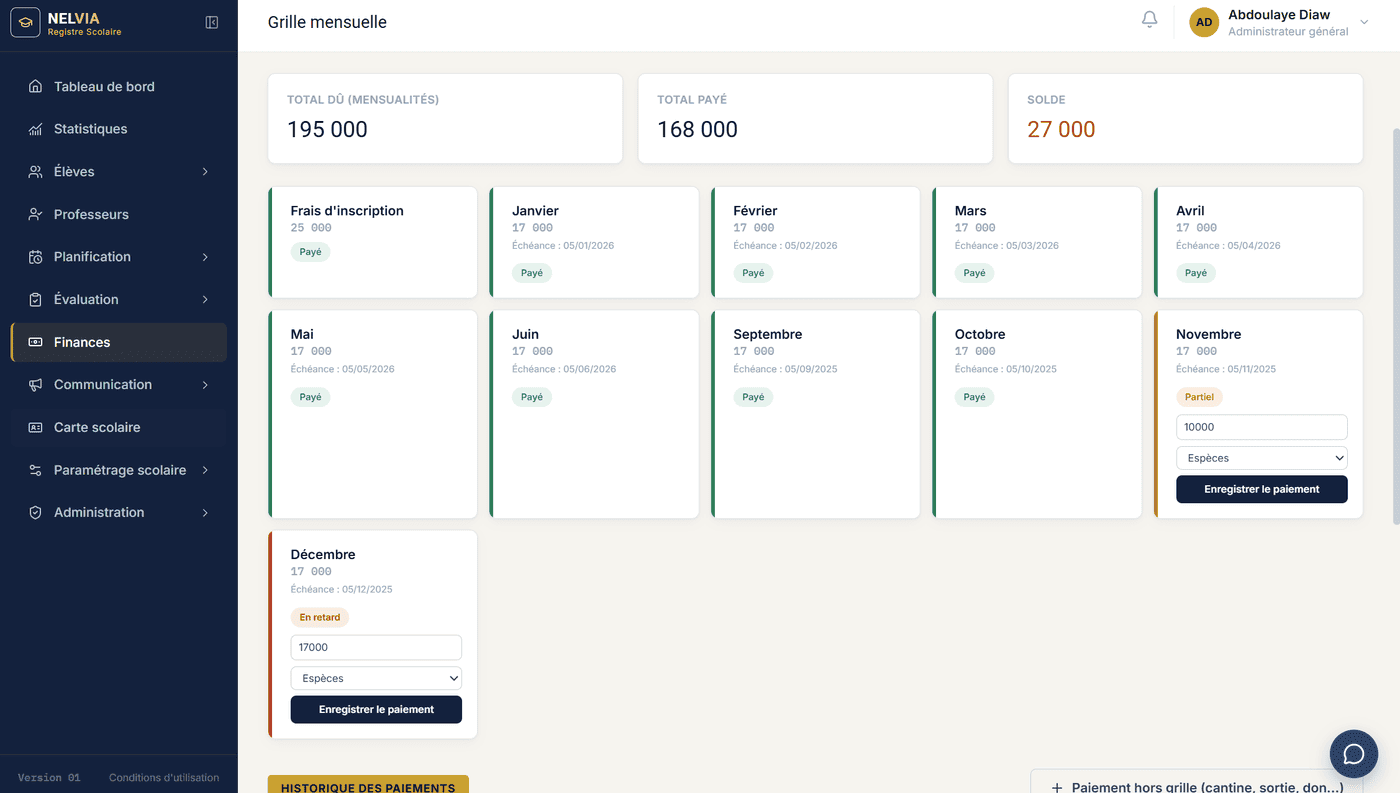Click Échéance : 05/03/2026 on Mars card
This screenshot has height=793, width=1400.
point(1006,245)
